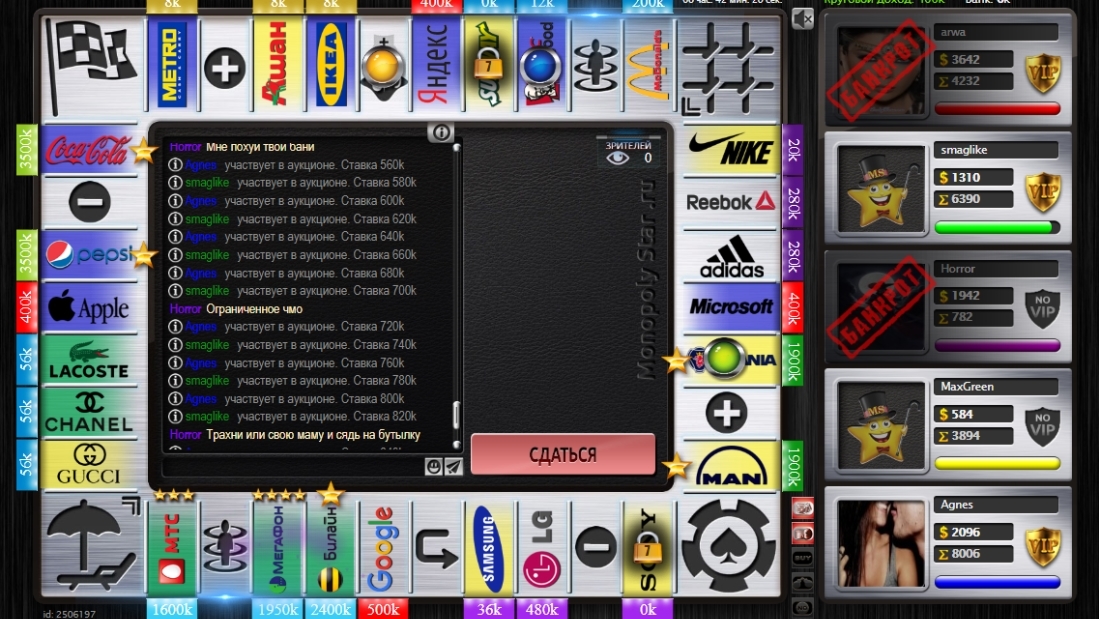Click smaglike's green progress bar
Image resolution: width=1099 pixels, height=619 pixels.
click(997, 227)
